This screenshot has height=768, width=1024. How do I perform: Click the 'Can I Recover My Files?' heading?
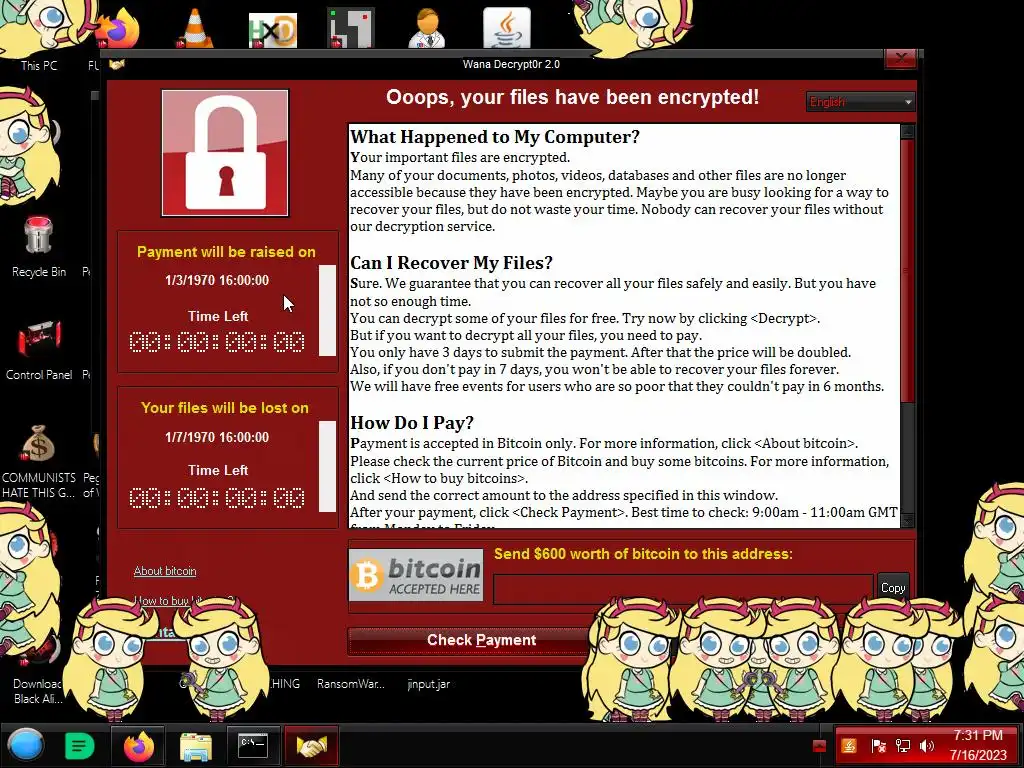point(451,263)
